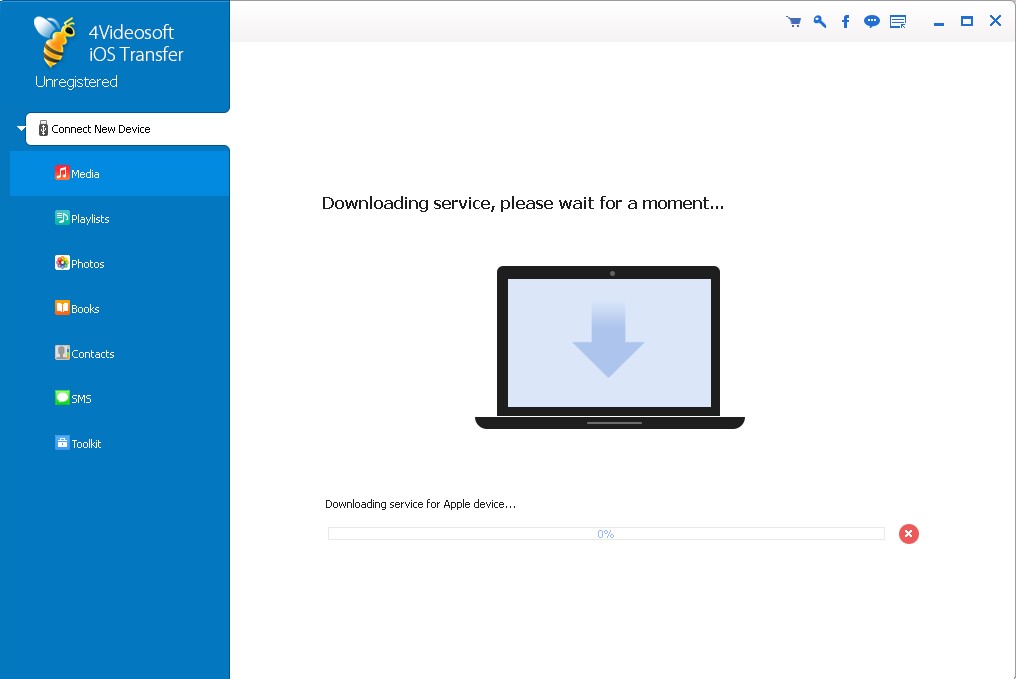Open the Books category

[84, 309]
